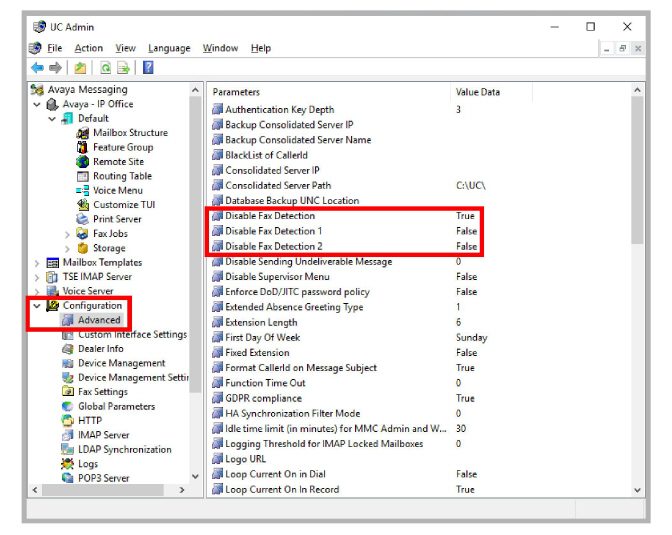The height and width of the screenshot is (535, 672).
Task: Click the Forward arrow toolbar icon
Action: (x=55, y=68)
